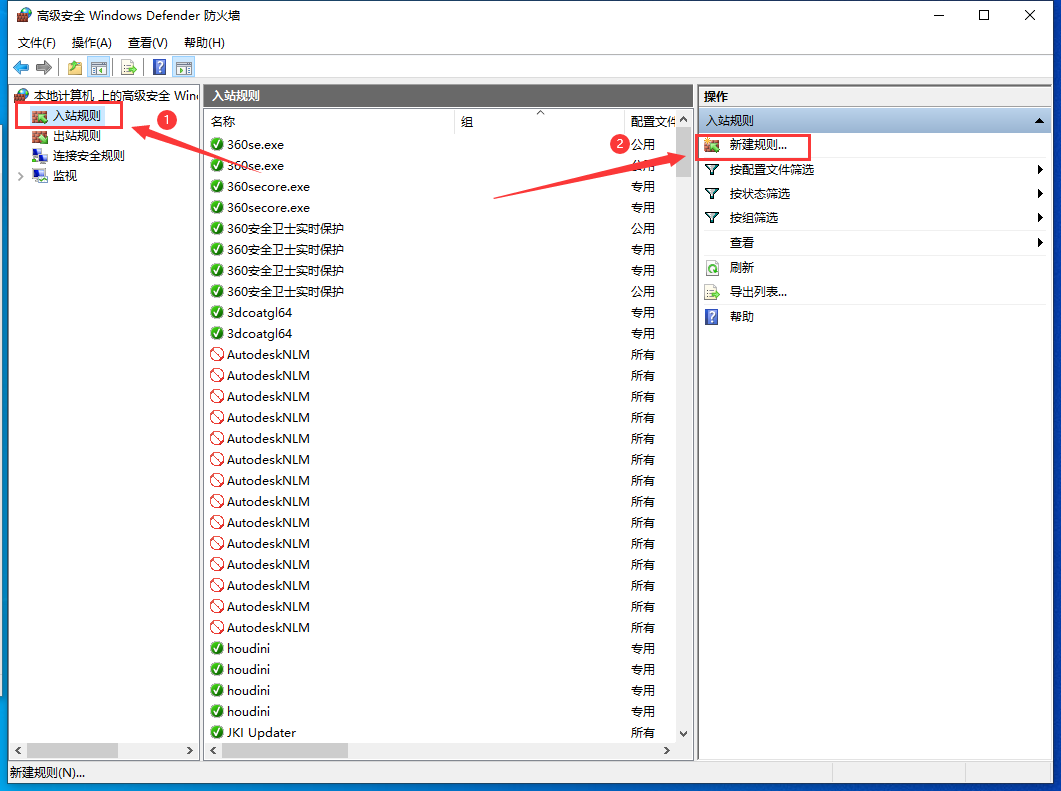This screenshot has height=791, width=1061.
Task: Click the rule list horizontal scrollbar thumb
Action: pos(285,750)
